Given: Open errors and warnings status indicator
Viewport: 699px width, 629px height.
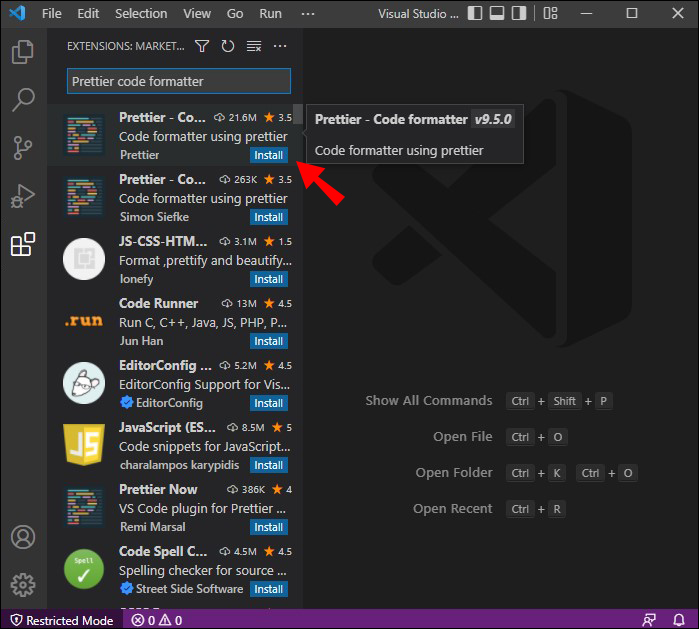Looking at the screenshot, I should [x=157, y=620].
